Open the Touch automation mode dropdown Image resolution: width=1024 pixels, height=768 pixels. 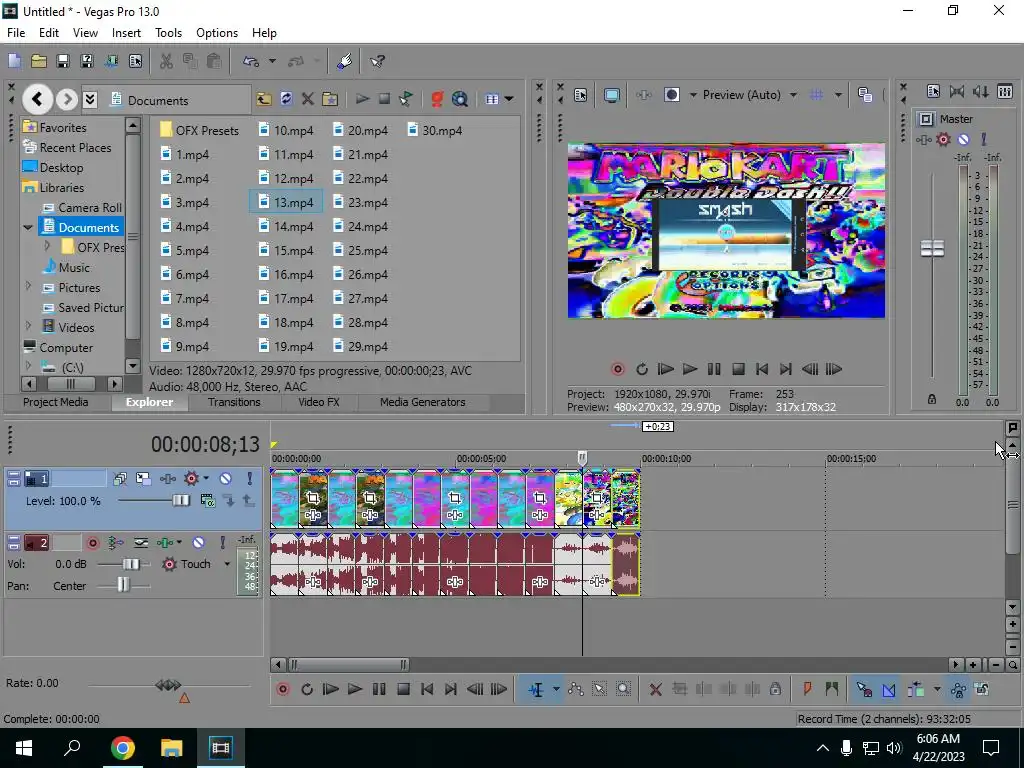227,564
